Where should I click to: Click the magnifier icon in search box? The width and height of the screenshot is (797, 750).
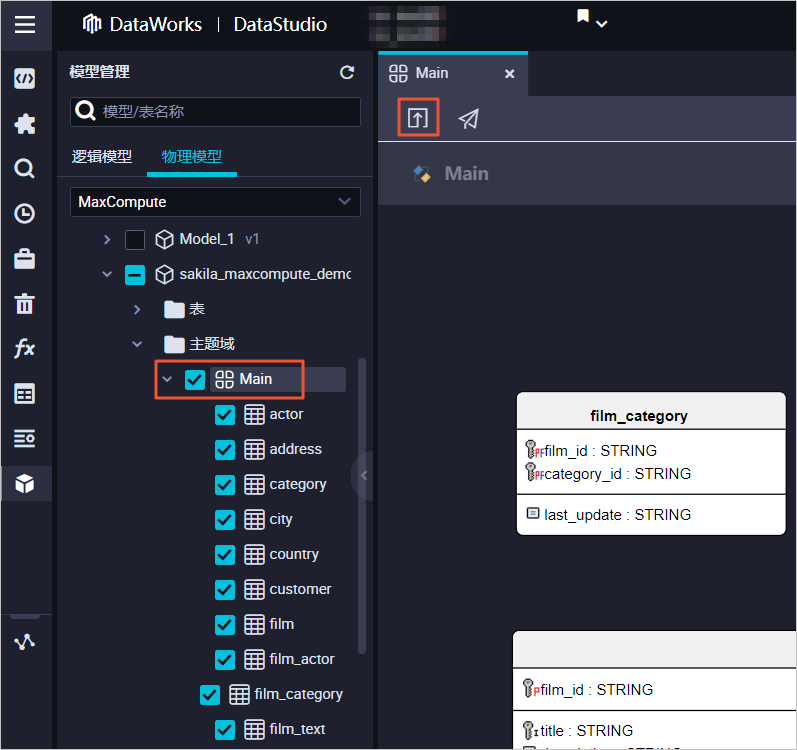pyautogui.click(x=85, y=110)
